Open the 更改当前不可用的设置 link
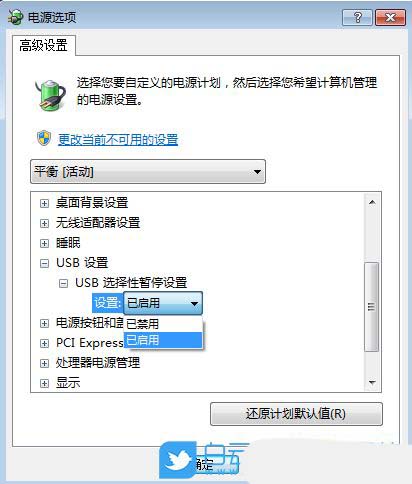The width and height of the screenshot is (412, 484). [118, 139]
